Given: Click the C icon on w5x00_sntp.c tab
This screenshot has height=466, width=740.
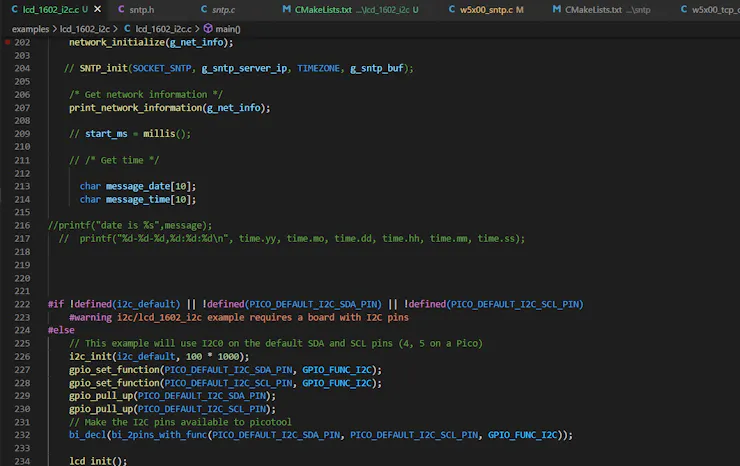Looking at the screenshot, I should pos(452,9).
